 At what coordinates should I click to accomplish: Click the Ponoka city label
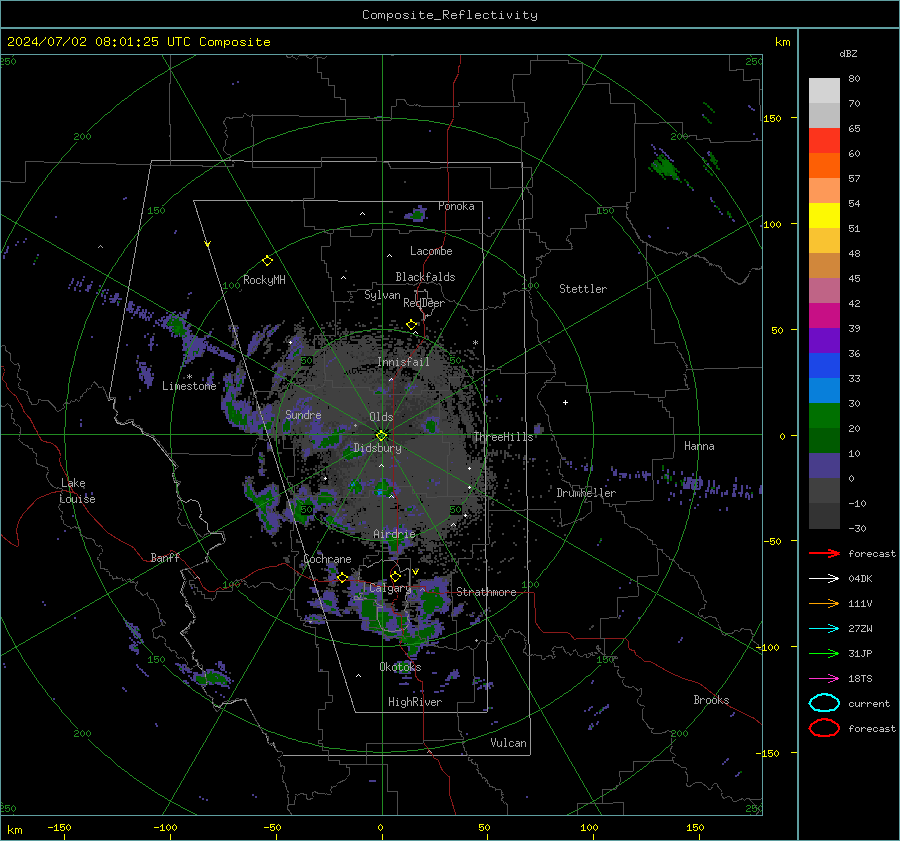tap(456, 206)
